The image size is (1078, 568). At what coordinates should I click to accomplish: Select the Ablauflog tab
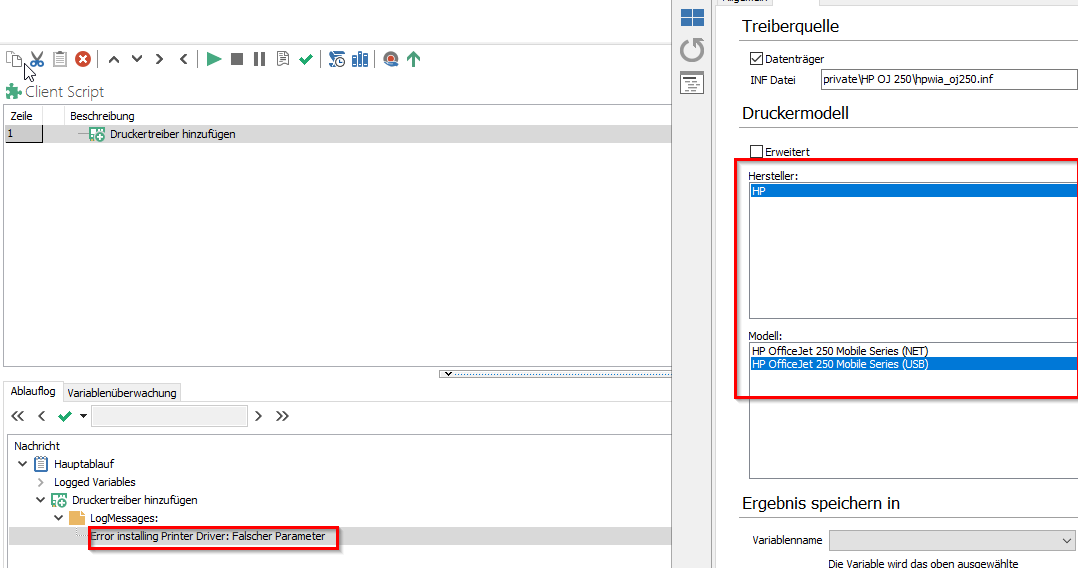point(33,391)
